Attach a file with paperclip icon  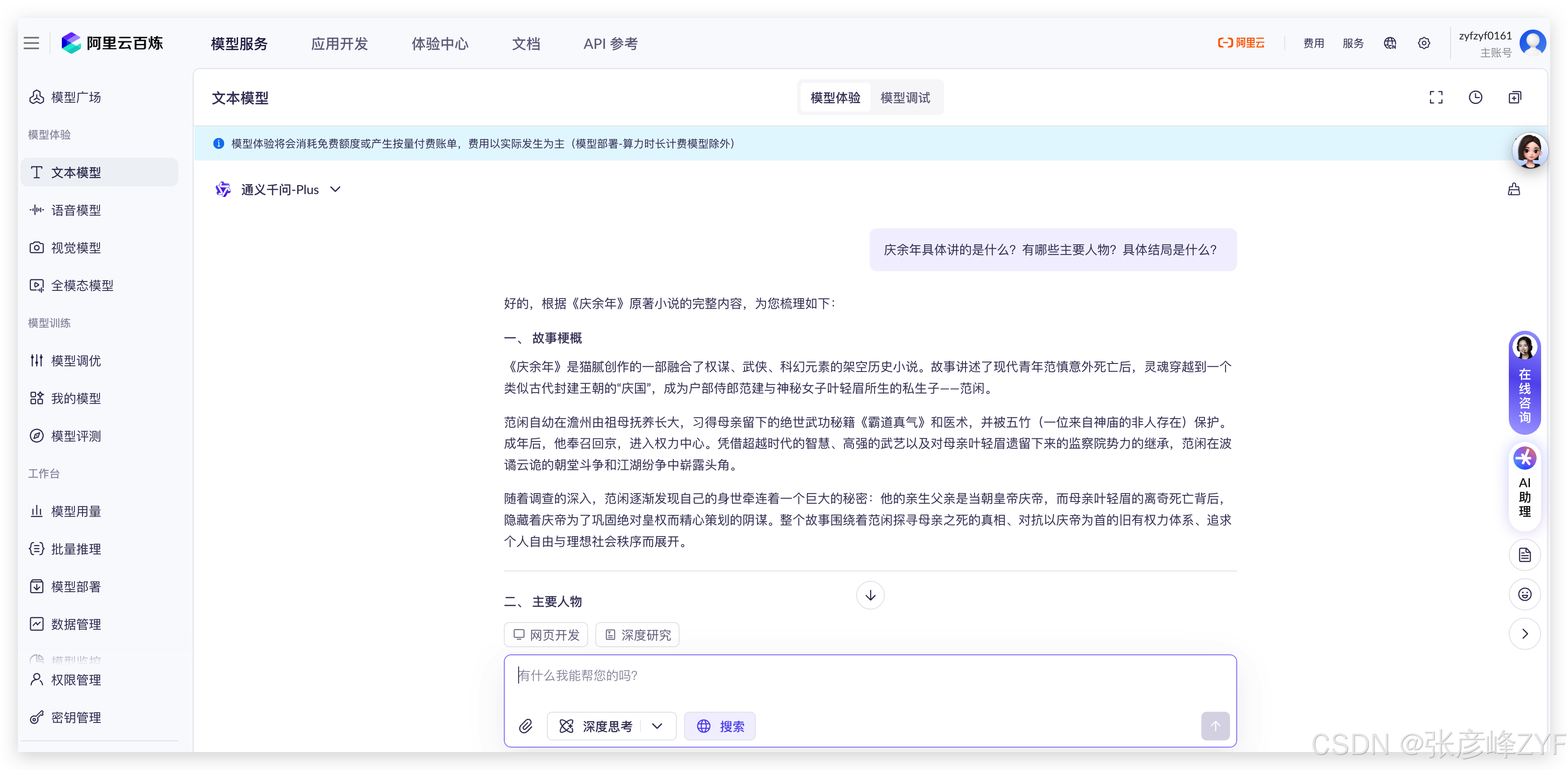pos(525,726)
